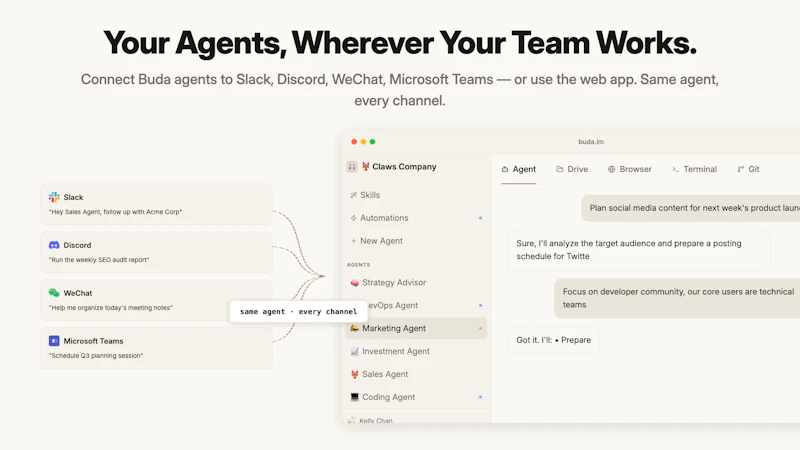
Task: Switch to the Terminal tab
Action: (x=694, y=169)
